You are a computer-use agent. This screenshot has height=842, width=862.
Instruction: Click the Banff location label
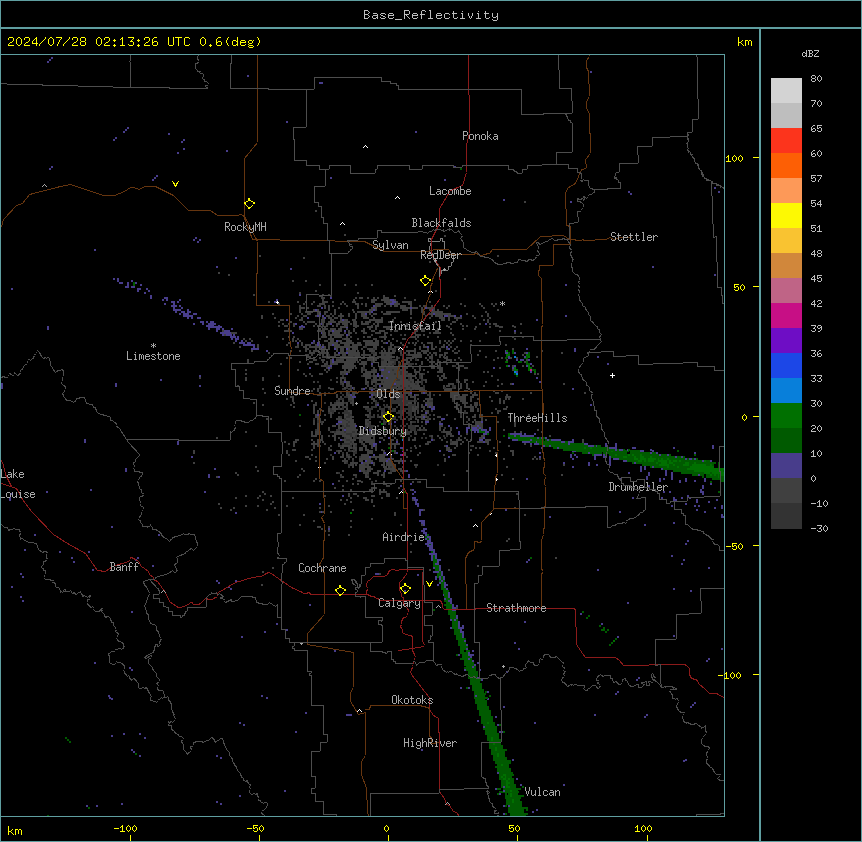pyautogui.click(x=124, y=567)
